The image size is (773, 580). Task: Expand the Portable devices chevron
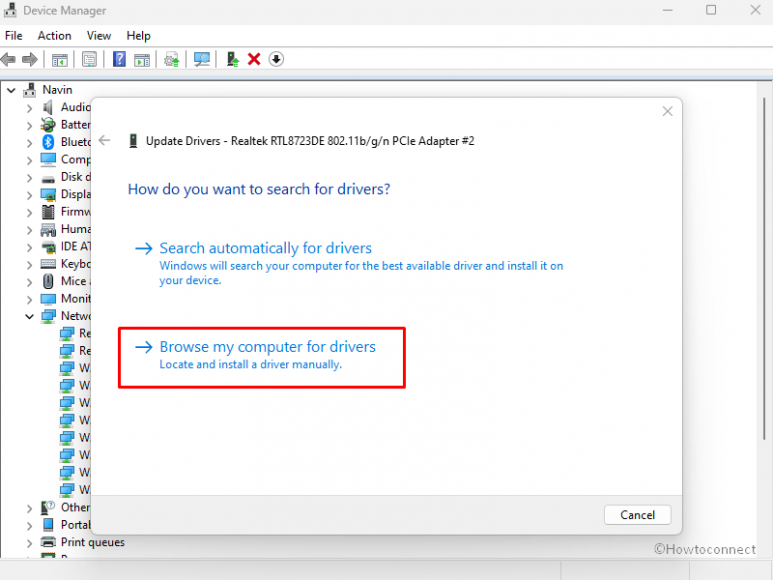coord(30,526)
